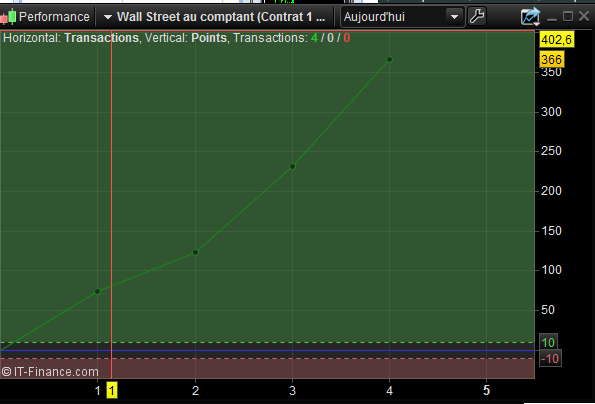Image resolution: width=595 pixels, height=404 pixels.
Task: Click the red -10 threshold label
Action: coord(550,358)
